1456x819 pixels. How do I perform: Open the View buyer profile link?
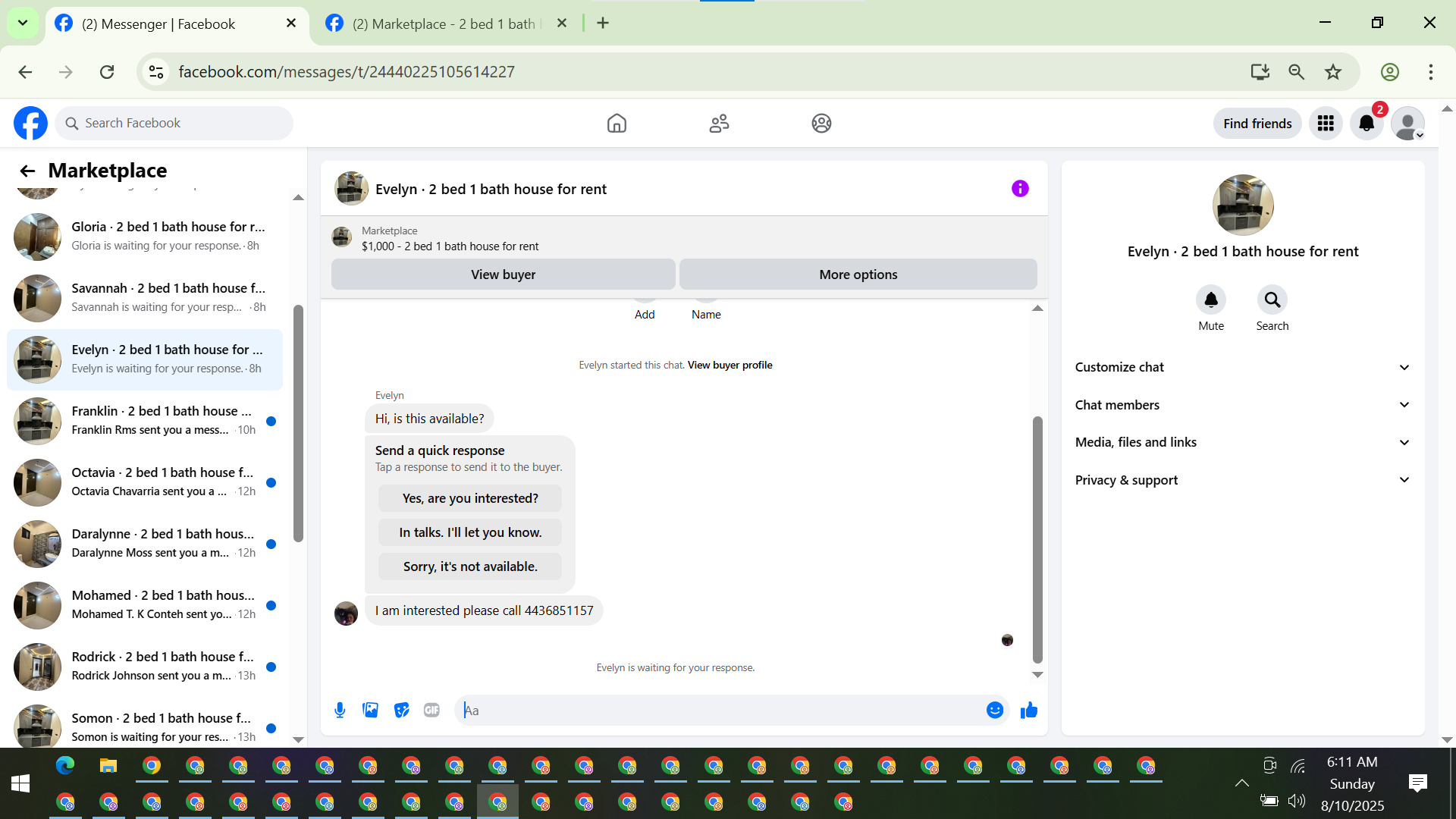730,365
